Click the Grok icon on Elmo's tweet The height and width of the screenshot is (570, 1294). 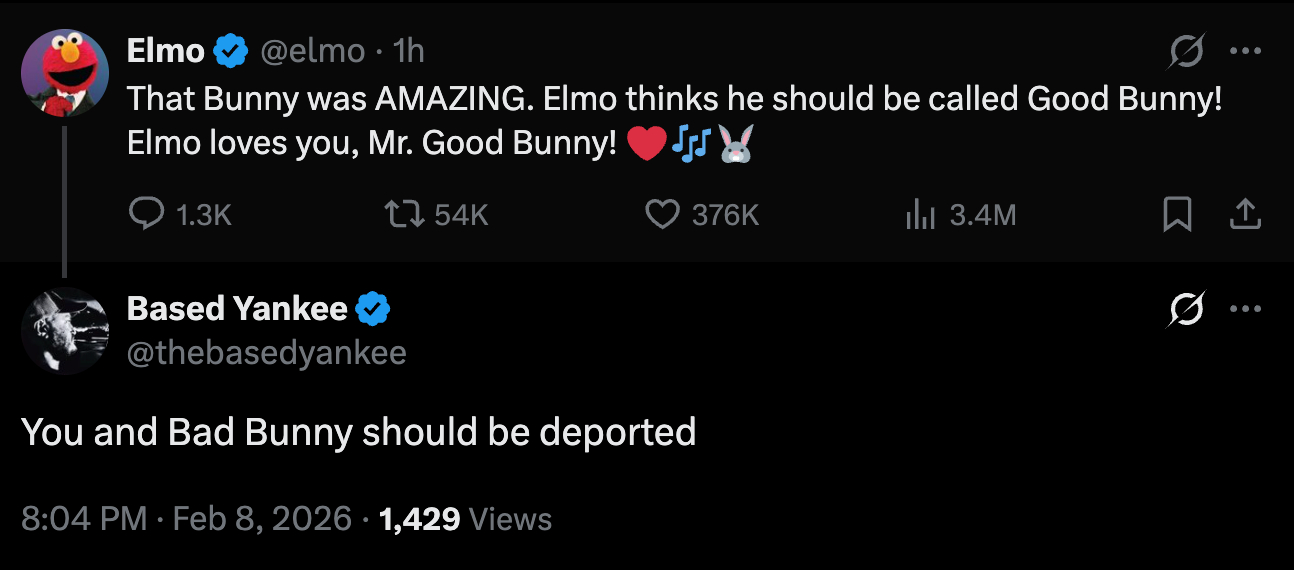point(1186,52)
